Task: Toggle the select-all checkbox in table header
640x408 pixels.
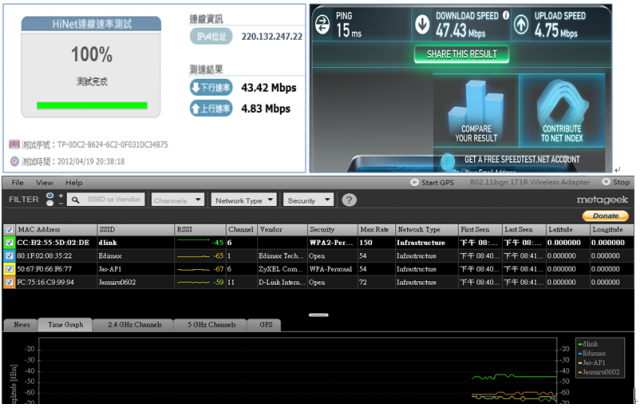Action: pos(9,230)
